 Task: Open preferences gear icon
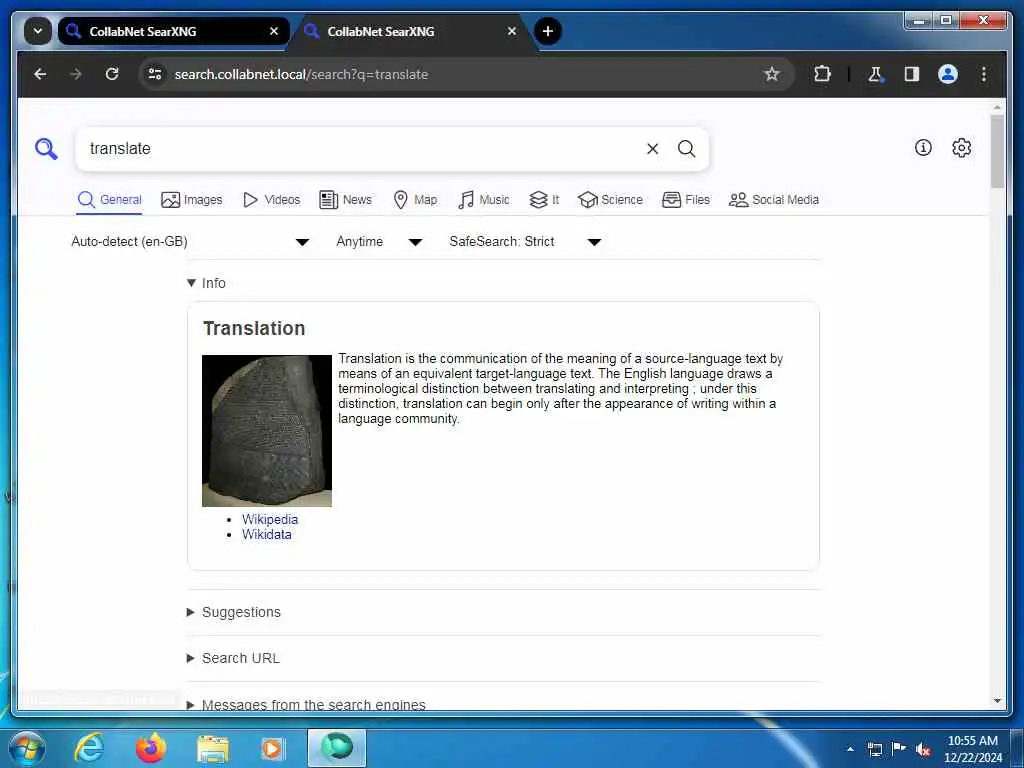(961, 148)
